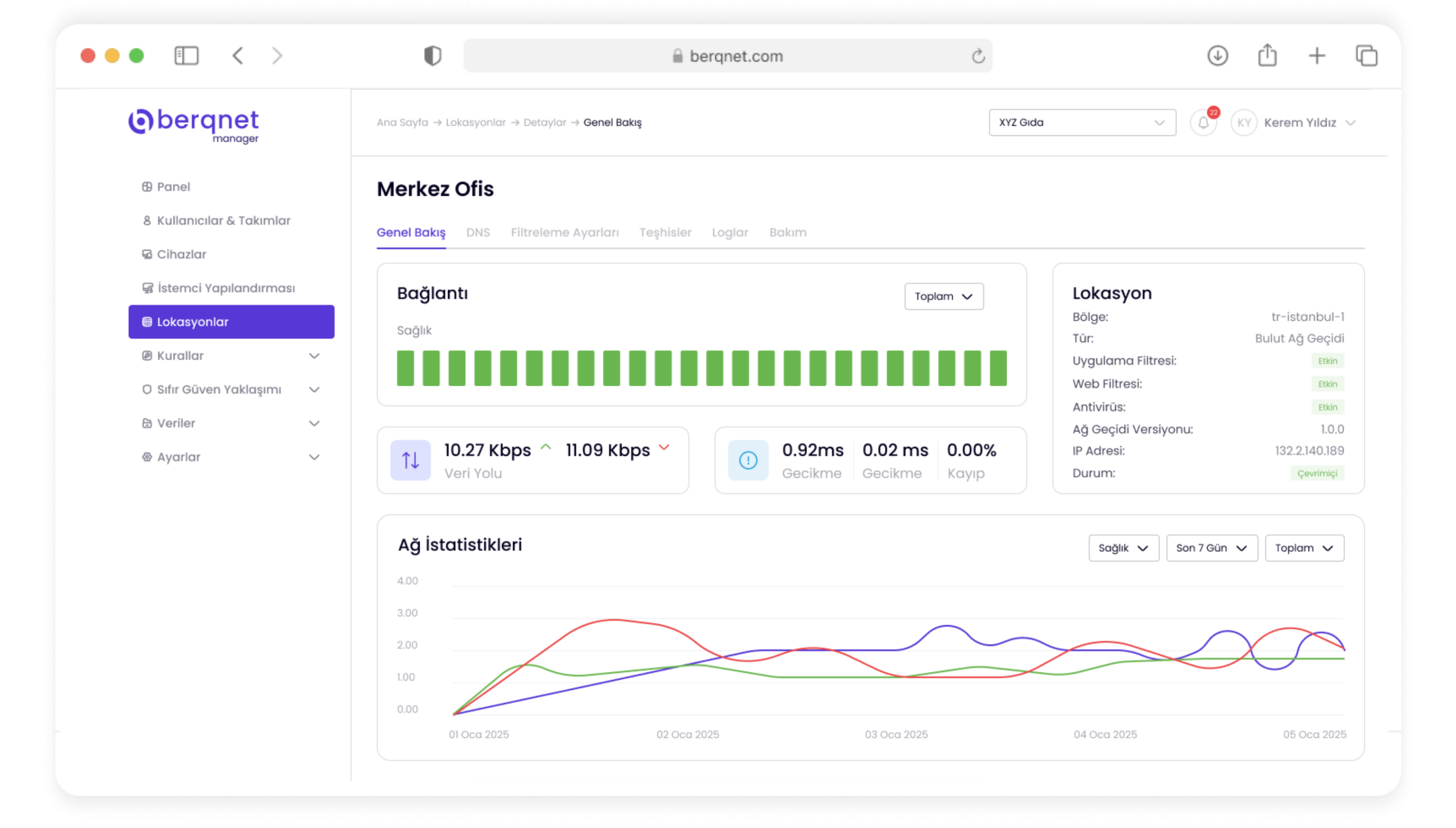Switch to the DNS tab
Viewport: 1456px width, 828px height.
tap(478, 232)
